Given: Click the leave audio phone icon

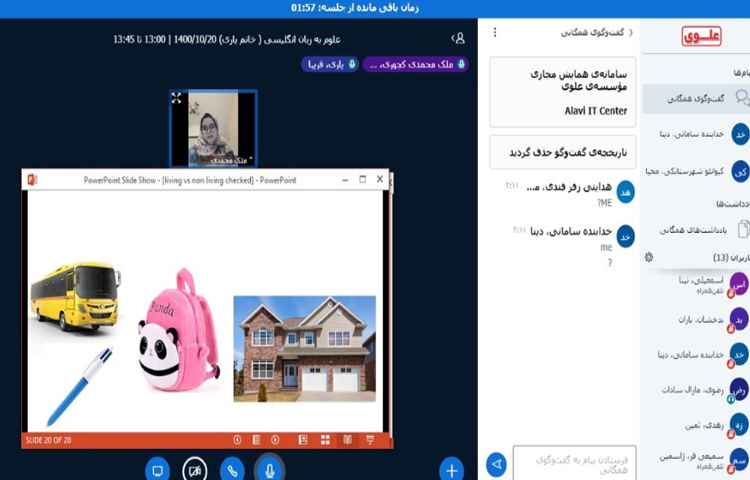Looking at the screenshot, I should 232,469.
